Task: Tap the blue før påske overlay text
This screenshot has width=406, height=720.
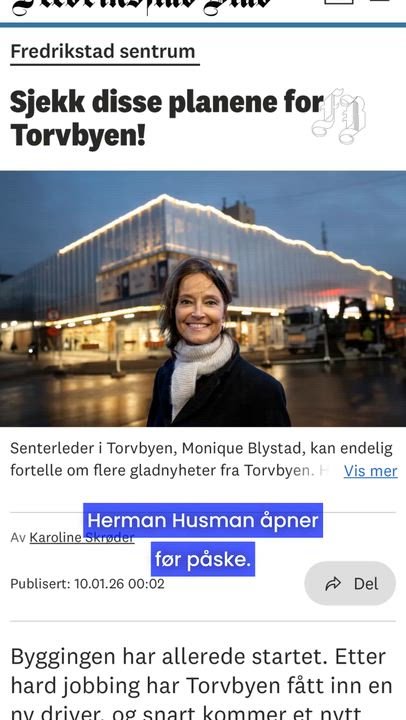Action: 203,559
